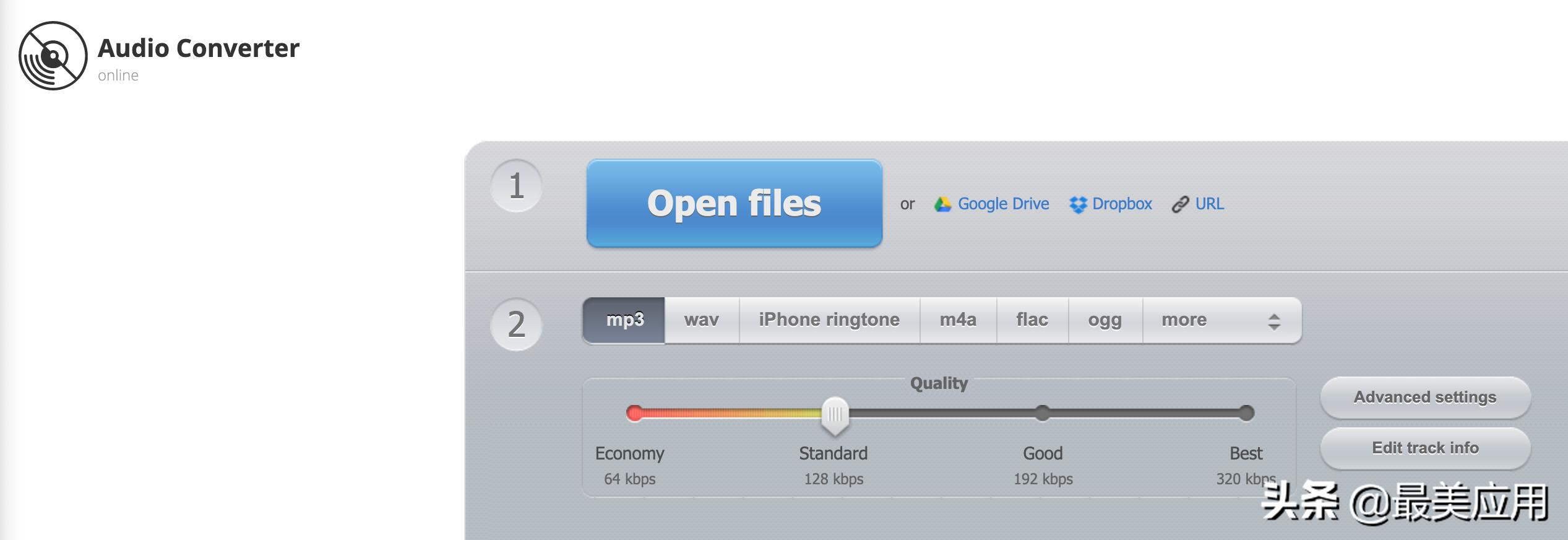Click the up-down arrows beside more

1274,321
